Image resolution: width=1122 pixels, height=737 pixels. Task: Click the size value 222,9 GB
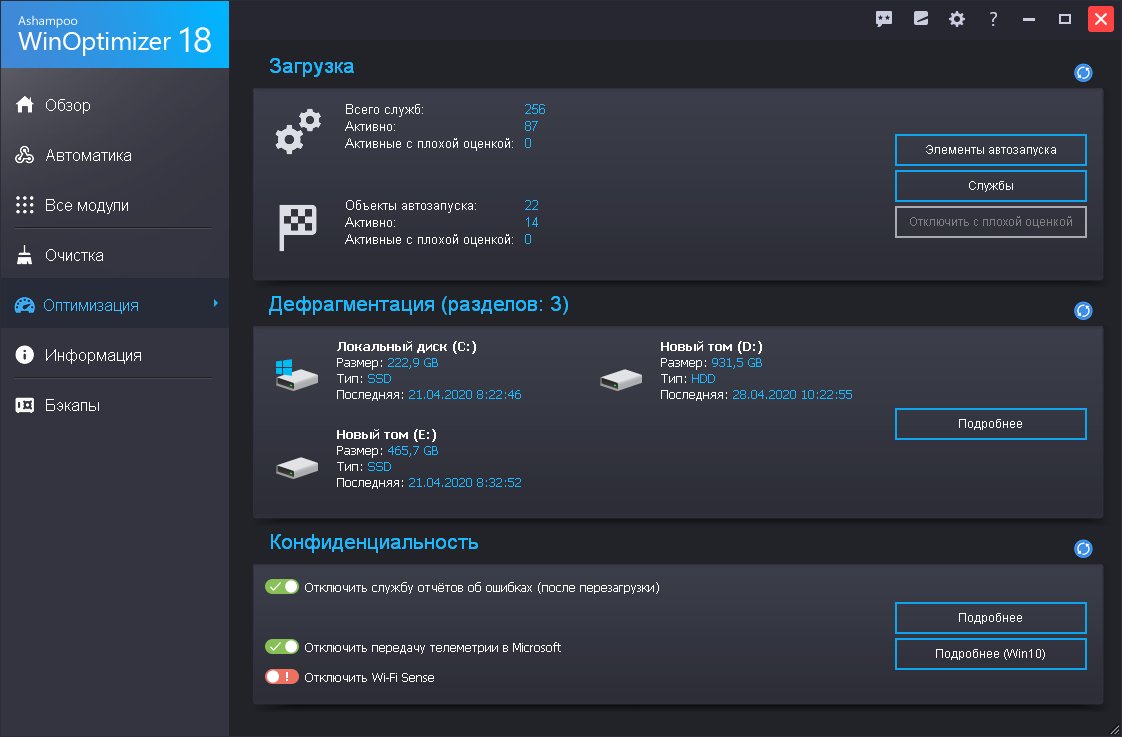click(x=413, y=363)
